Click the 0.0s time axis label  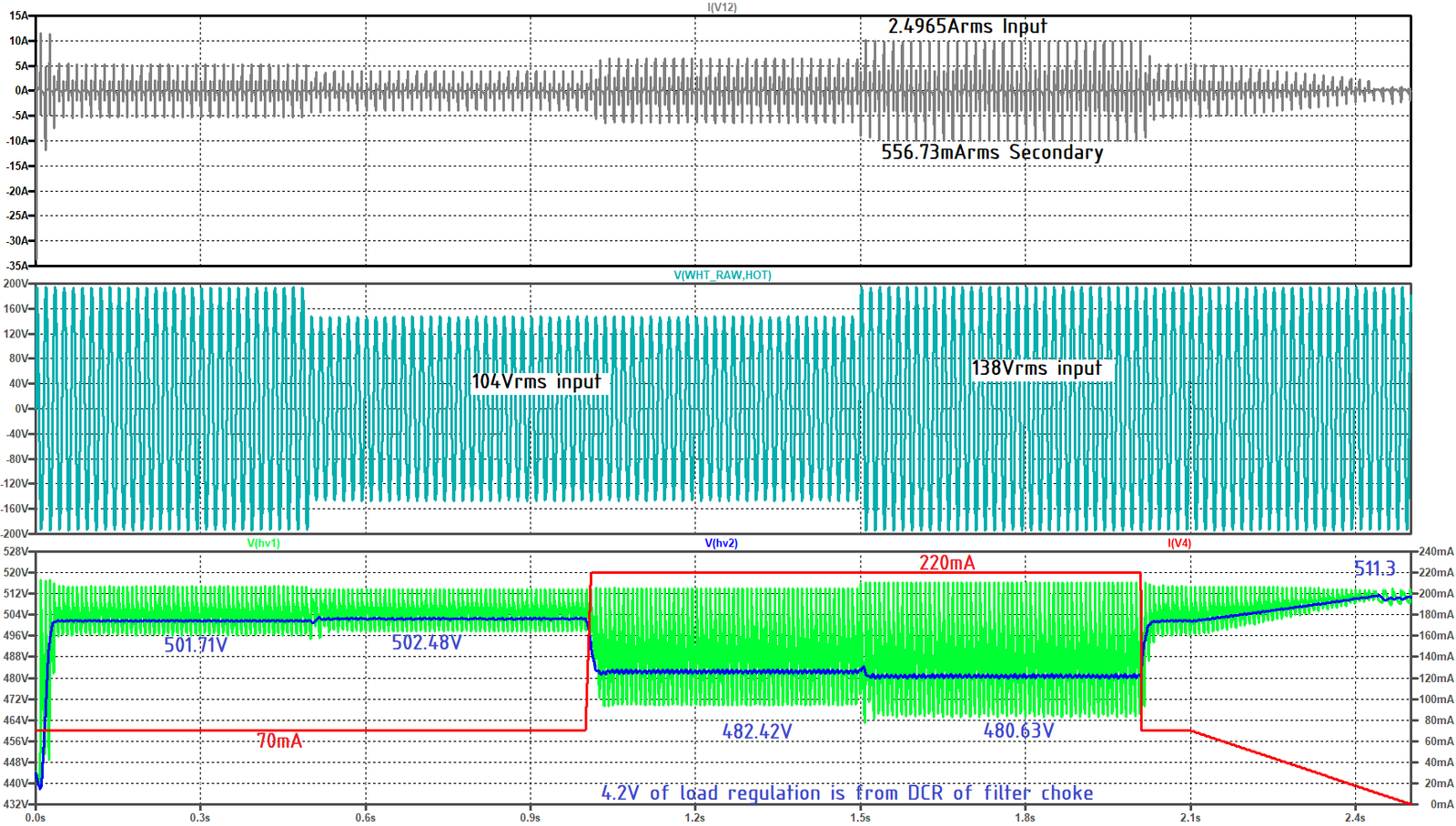(x=35, y=818)
